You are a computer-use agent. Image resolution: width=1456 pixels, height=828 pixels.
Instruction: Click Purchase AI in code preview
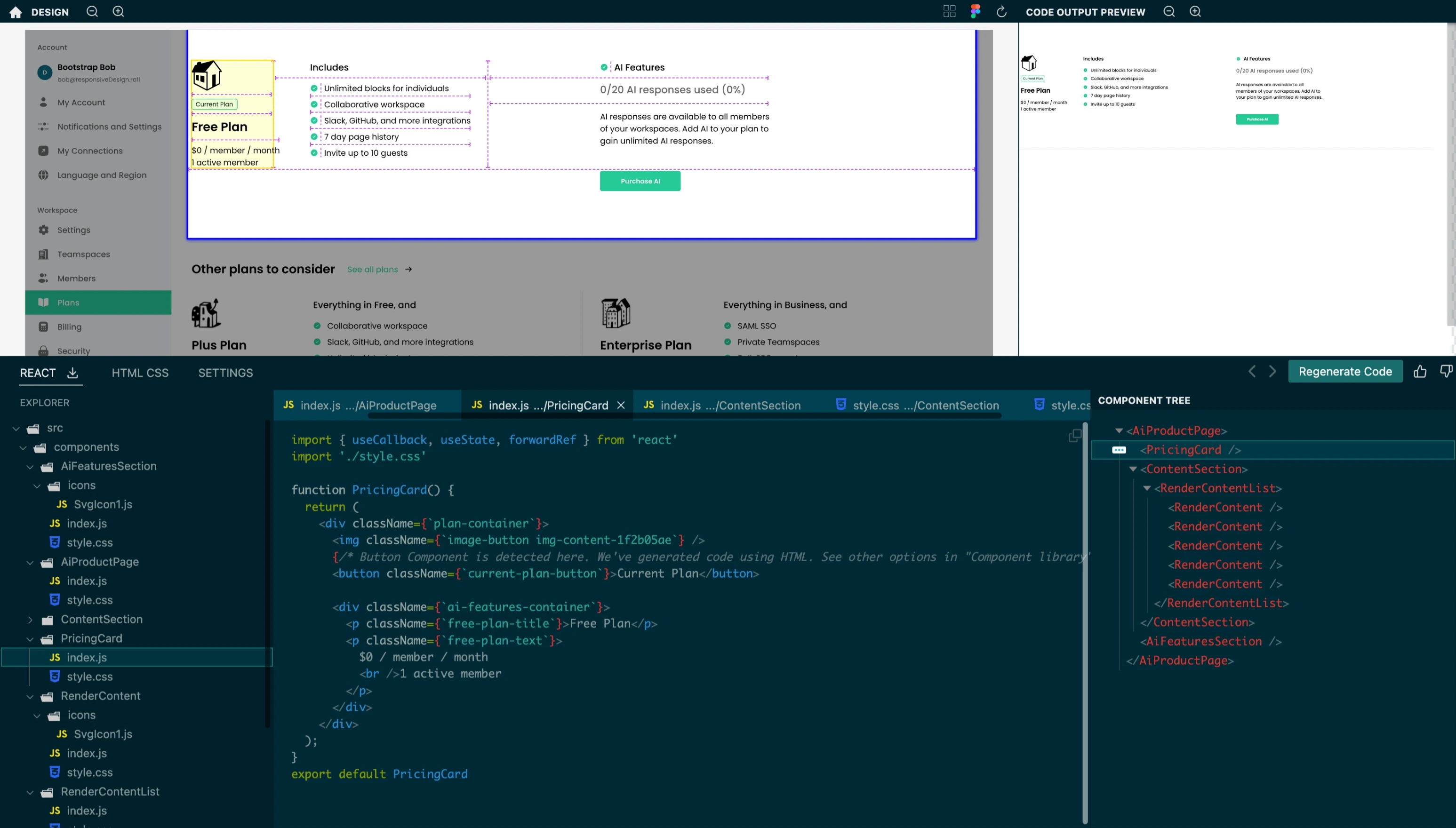tap(1257, 119)
